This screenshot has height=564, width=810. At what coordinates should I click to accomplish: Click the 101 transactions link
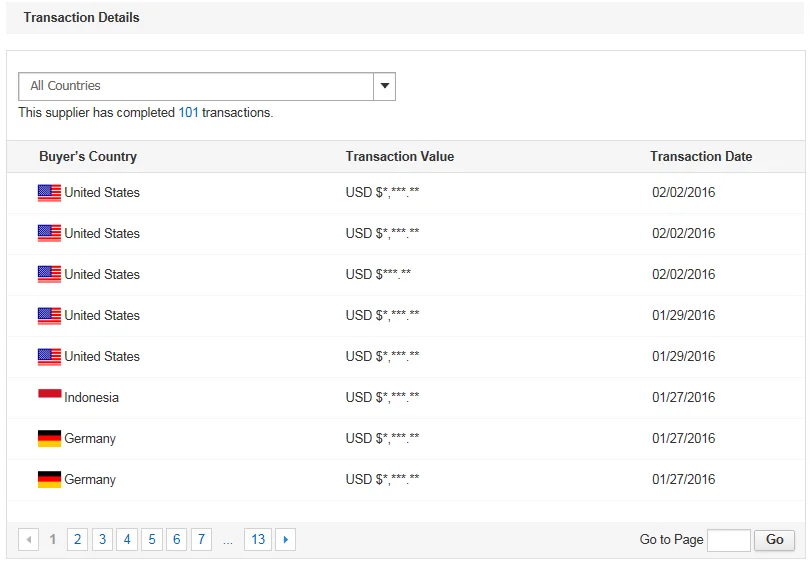[188, 113]
